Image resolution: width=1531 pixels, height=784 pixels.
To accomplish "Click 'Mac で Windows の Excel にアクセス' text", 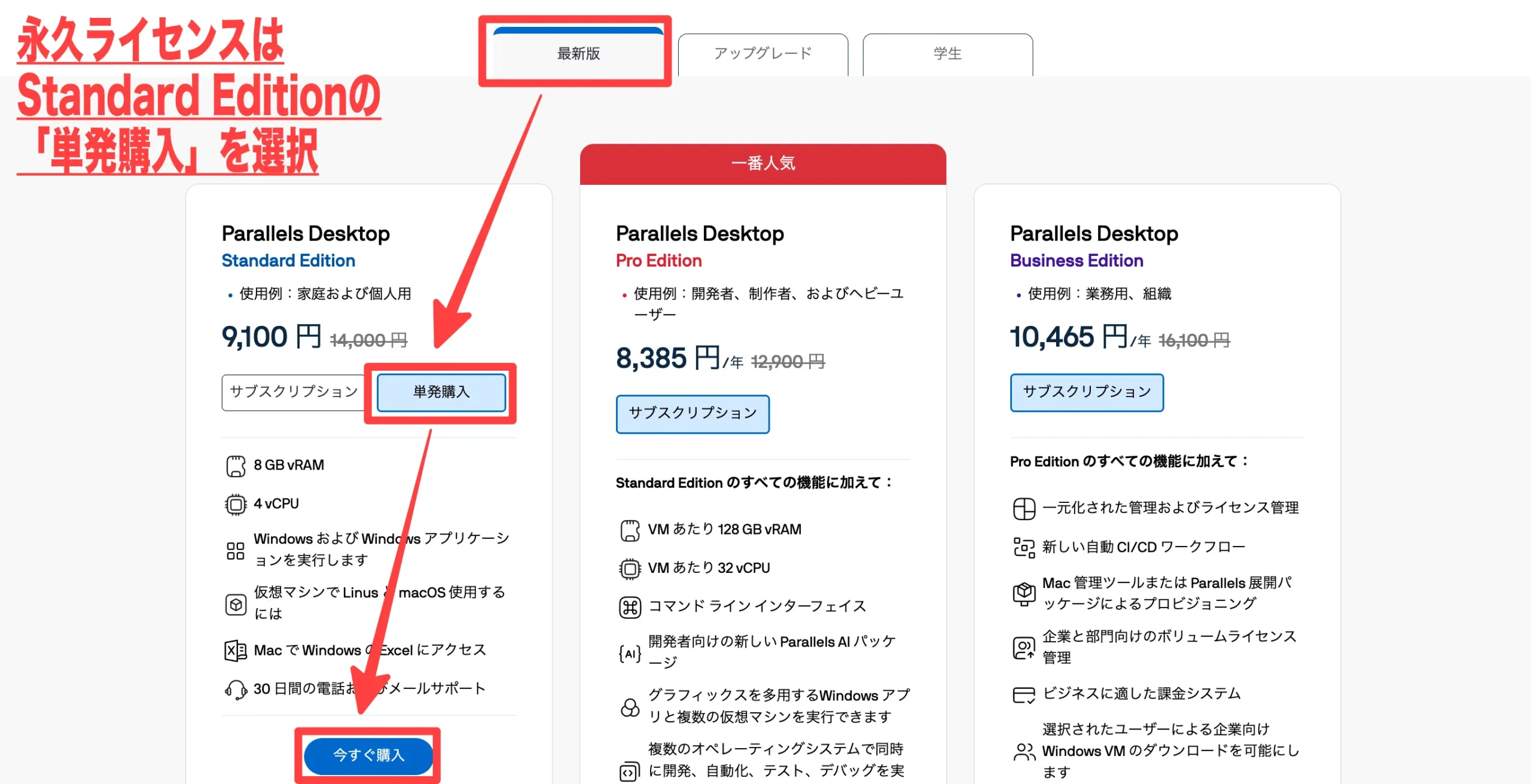I will 370,650.
